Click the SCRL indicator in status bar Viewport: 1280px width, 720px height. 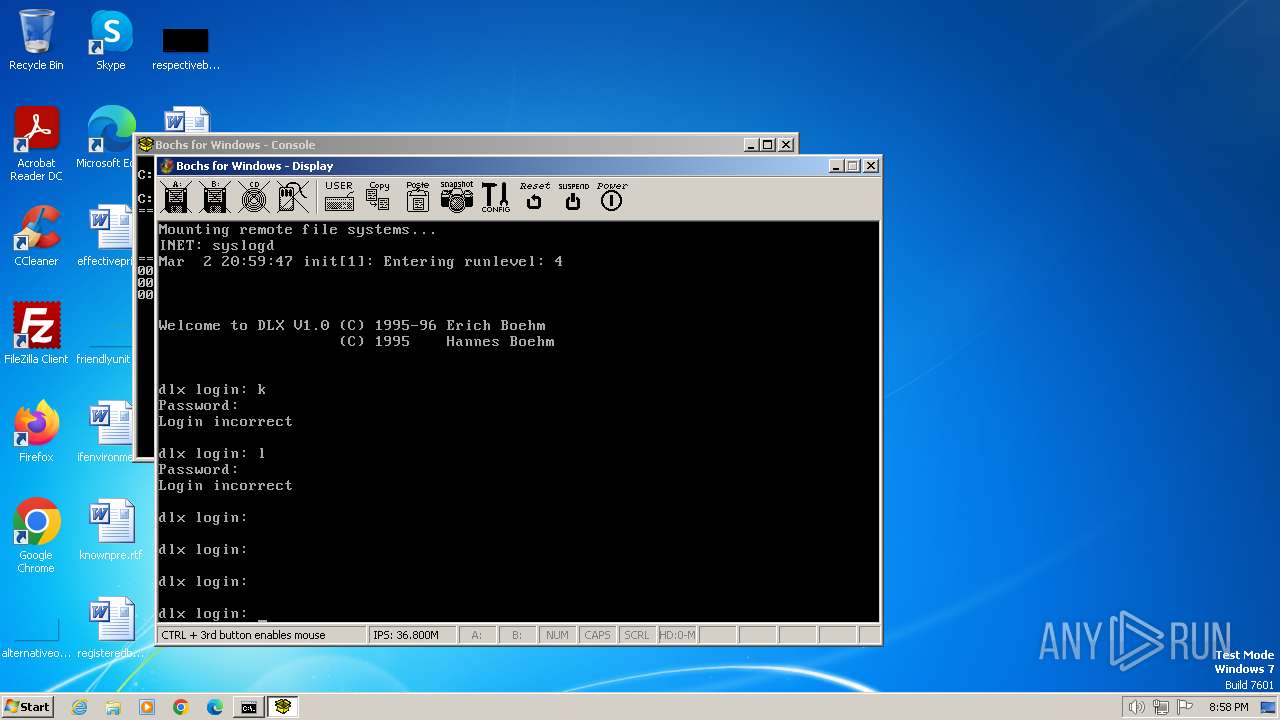pyautogui.click(x=637, y=635)
